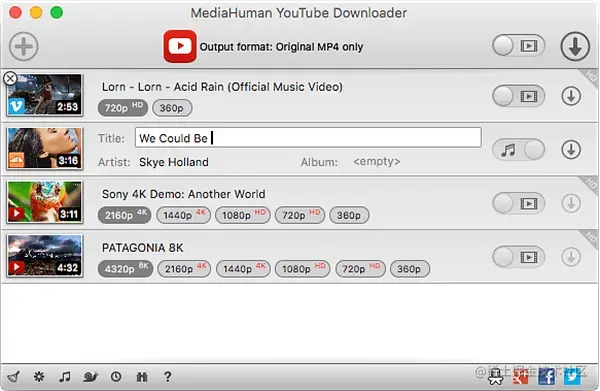
Task: Select 4320p 8K for PATAGONIA 8K
Action: (x=125, y=269)
